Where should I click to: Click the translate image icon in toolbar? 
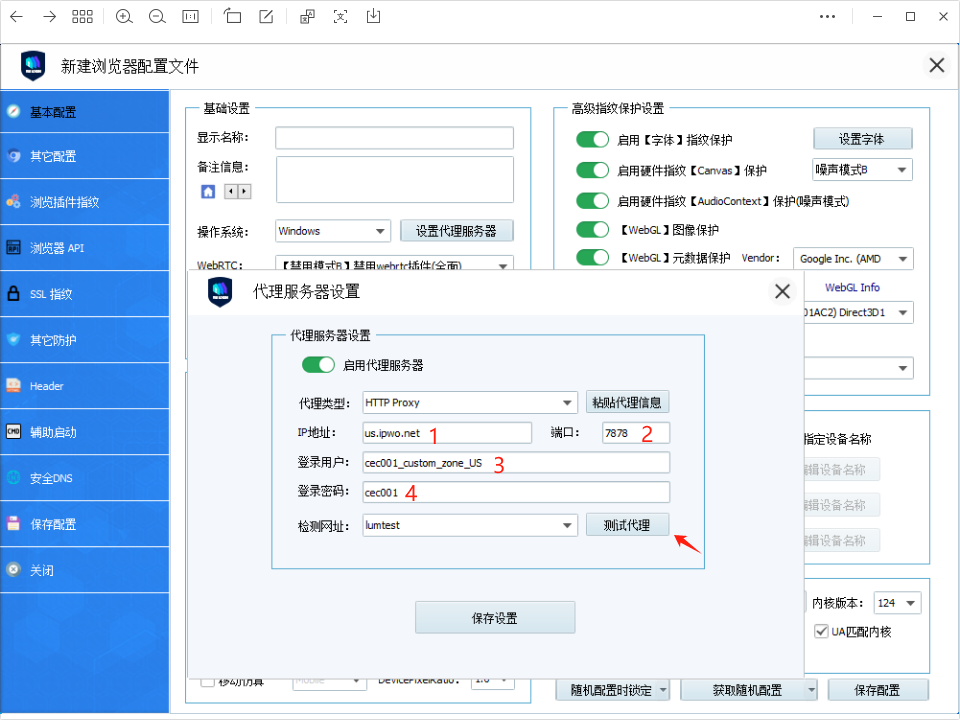[x=307, y=17]
